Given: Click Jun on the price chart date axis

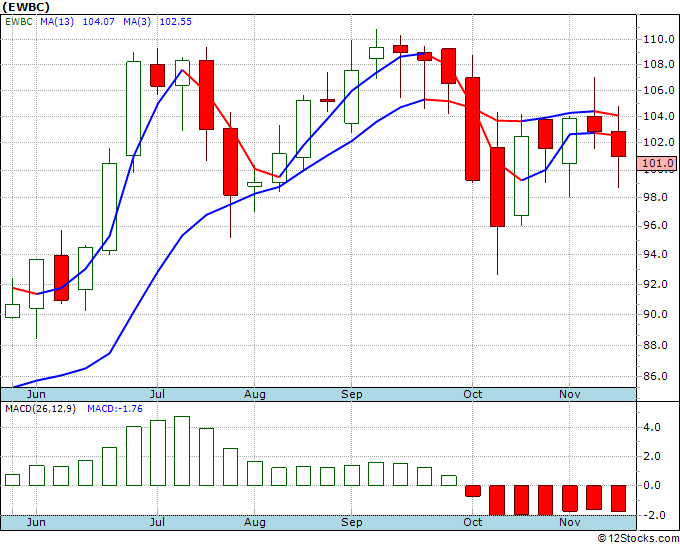Looking at the screenshot, I should point(36,394).
